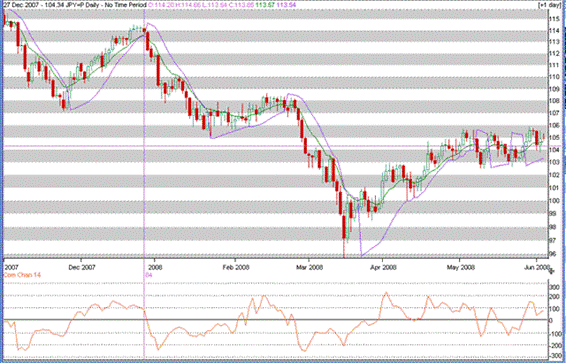Click the Mar 2008 date axis label
This screenshot has width=566, height=363.
pyautogui.click(x=309, y=267)
